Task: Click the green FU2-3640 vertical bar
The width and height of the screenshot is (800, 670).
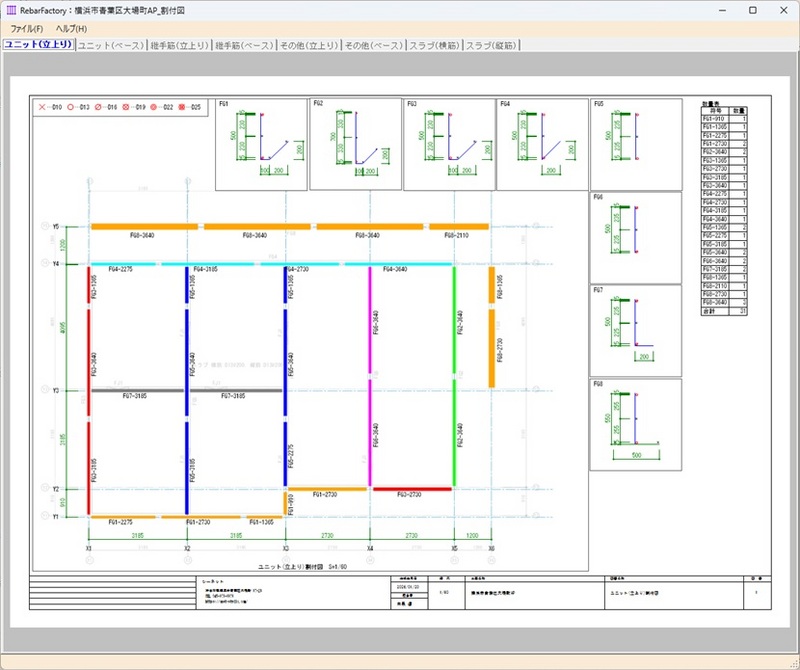Action: 454,320
